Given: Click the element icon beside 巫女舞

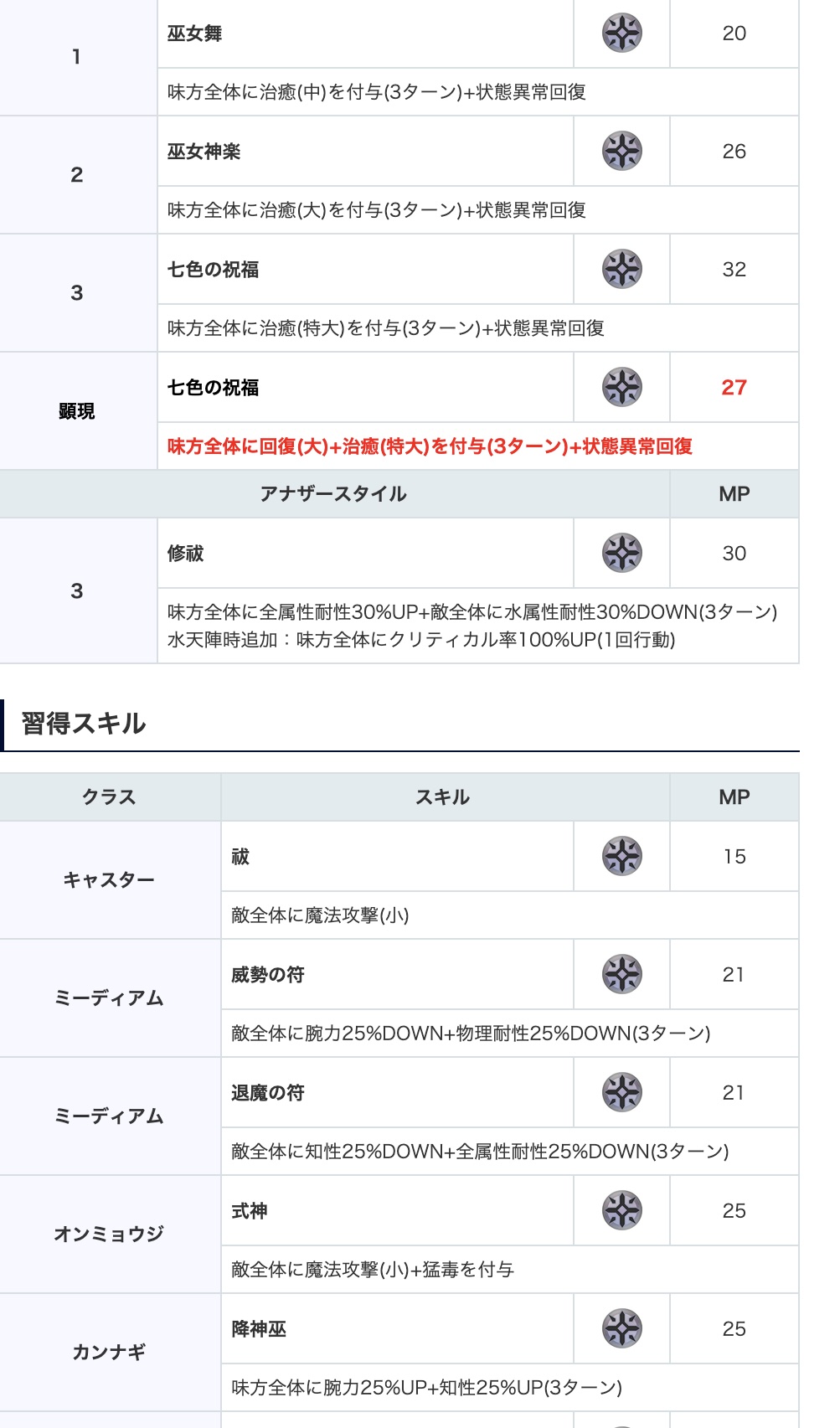Looking at the screenshot, I should (x=621, y=34).
